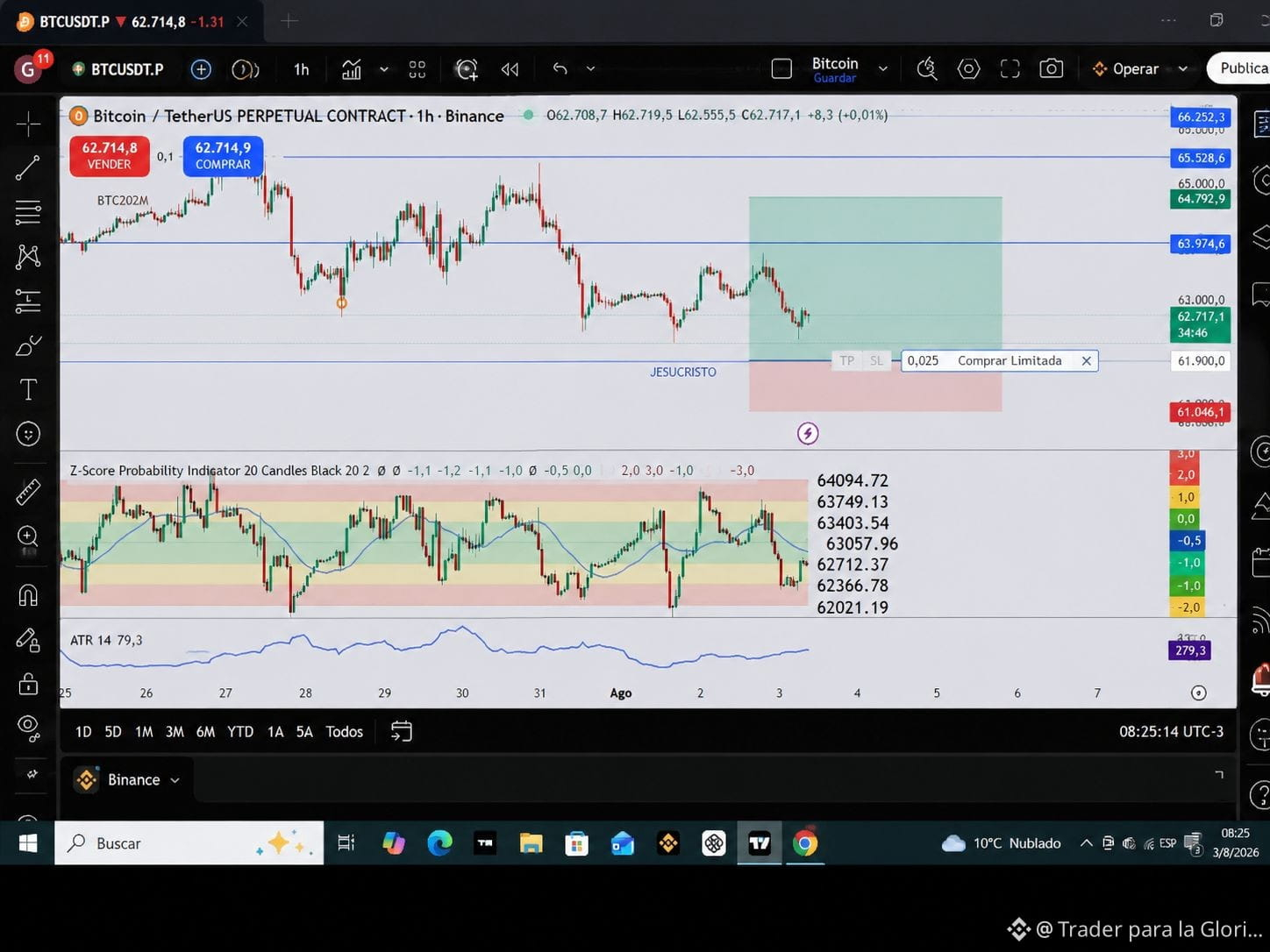Screen dimensions: 1270x952
Task: Click the JESUCRISTO line label
Action: [683, 372]
